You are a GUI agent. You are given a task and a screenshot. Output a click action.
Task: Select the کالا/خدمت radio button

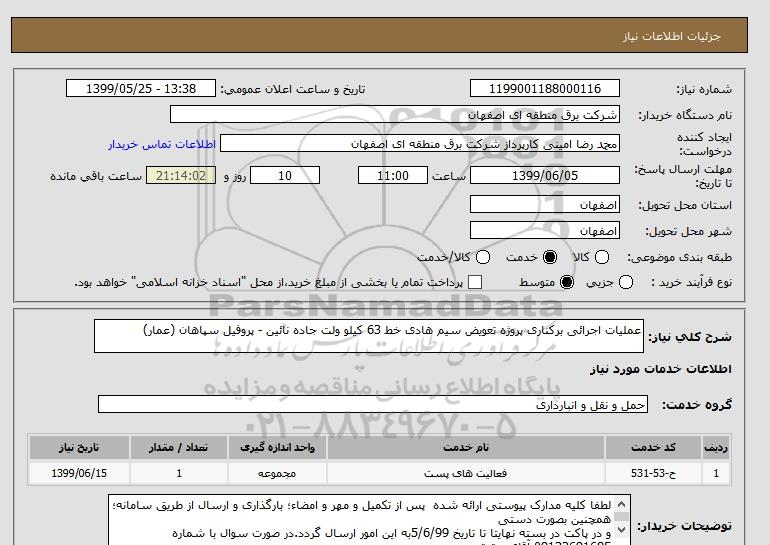coord(483,257)
